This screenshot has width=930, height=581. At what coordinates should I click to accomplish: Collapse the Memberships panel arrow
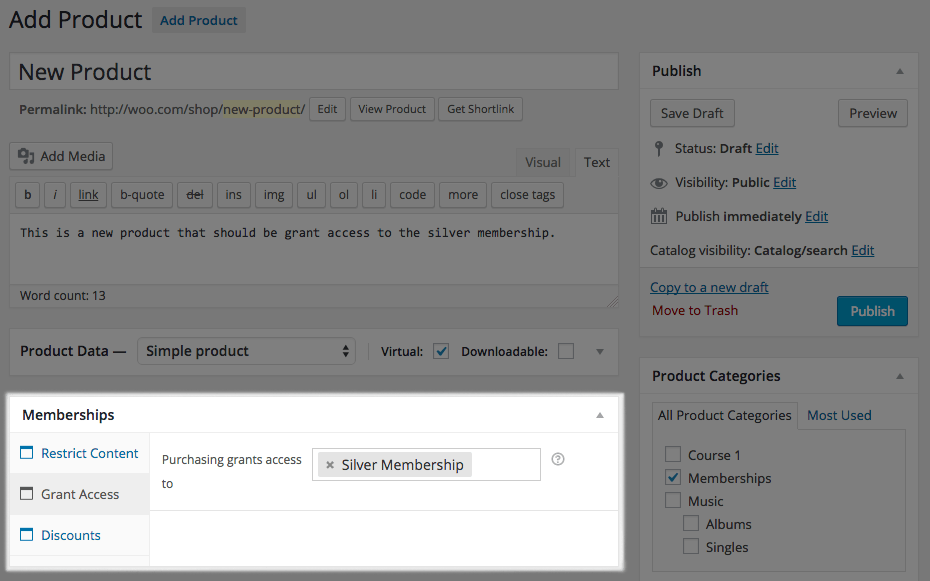coord(600,415)
